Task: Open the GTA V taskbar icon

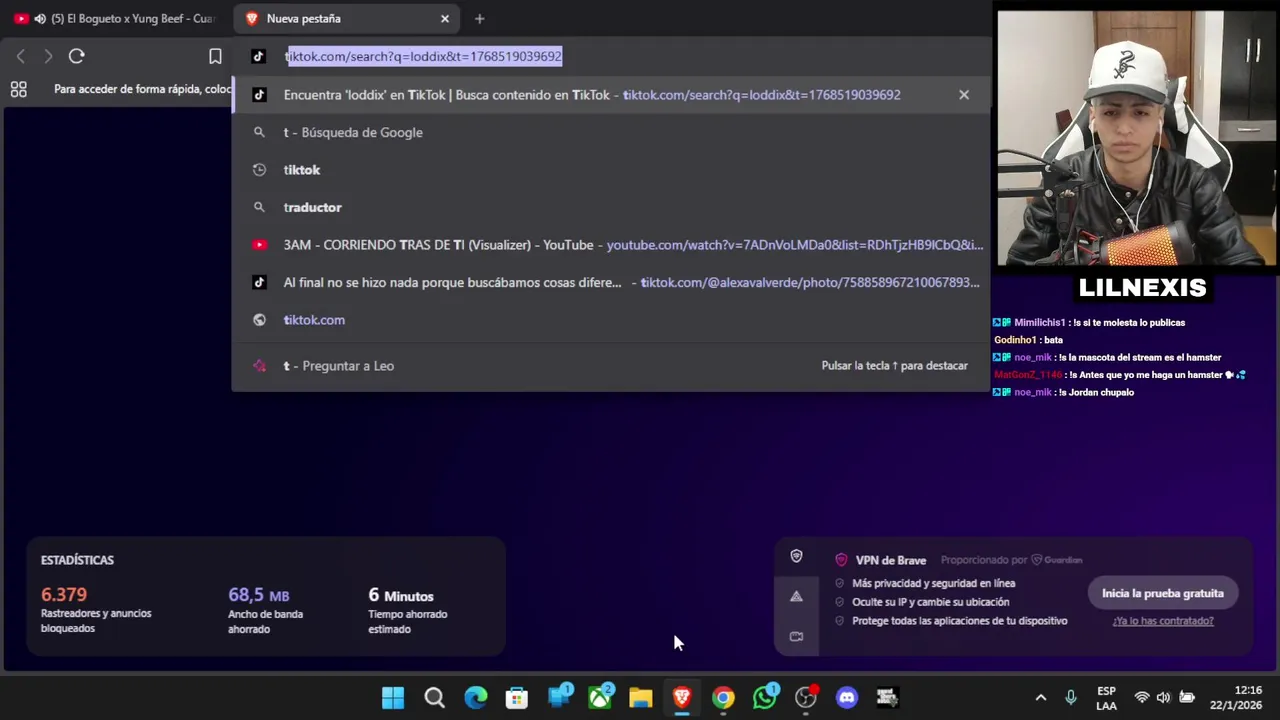Action: click(888, 697)
